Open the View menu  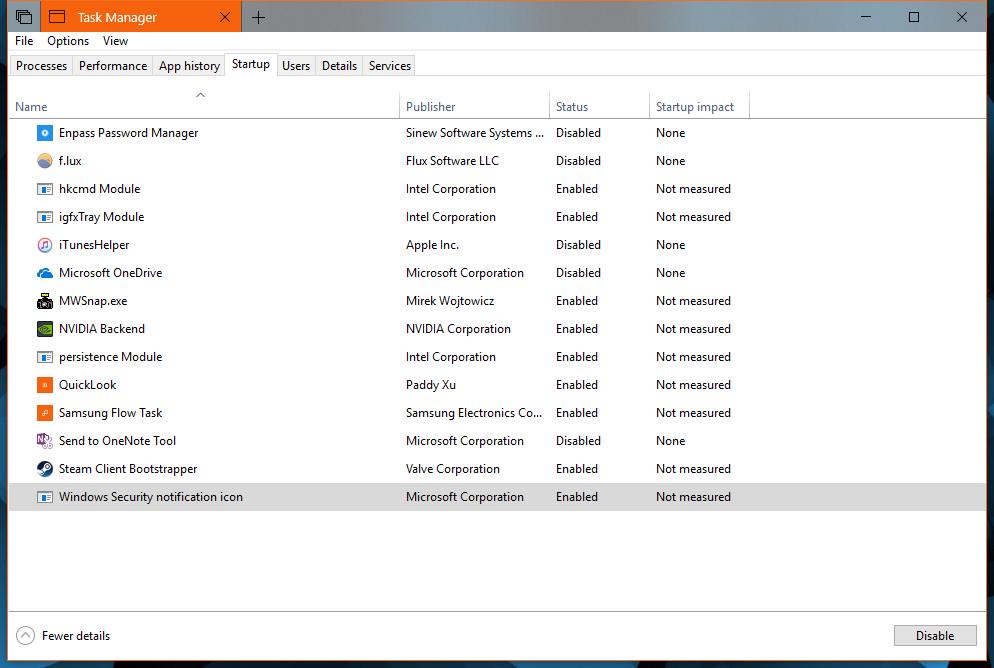click(115, 41)
